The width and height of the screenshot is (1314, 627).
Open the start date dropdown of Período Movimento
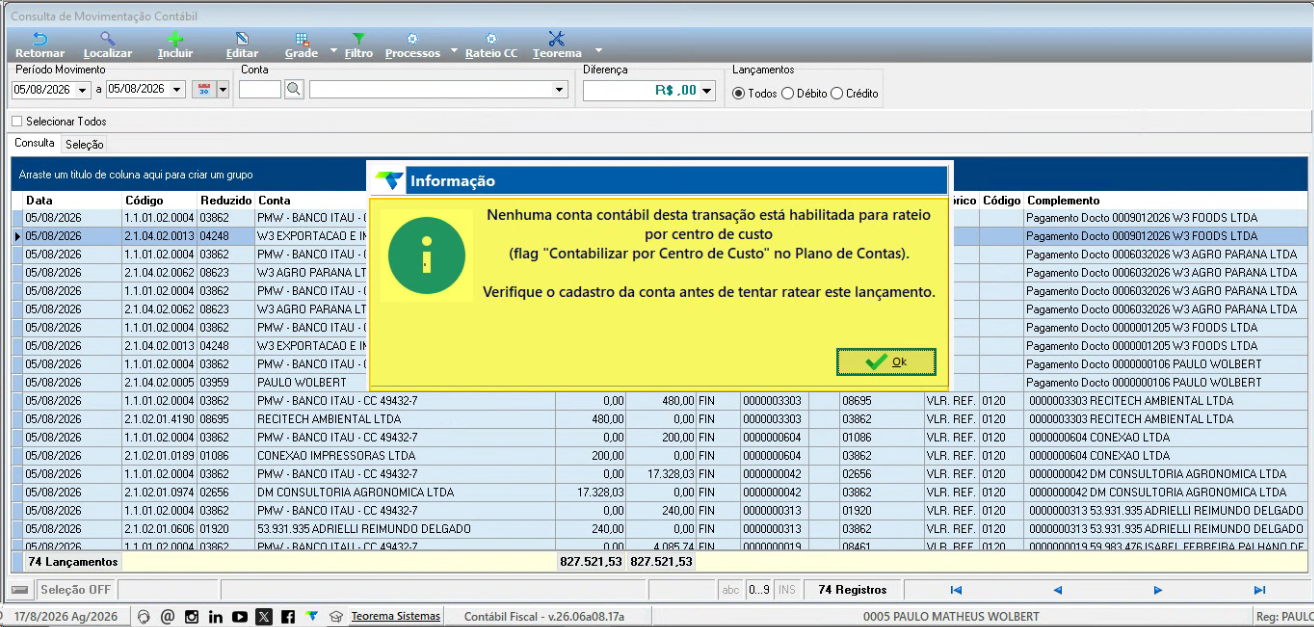83,89
